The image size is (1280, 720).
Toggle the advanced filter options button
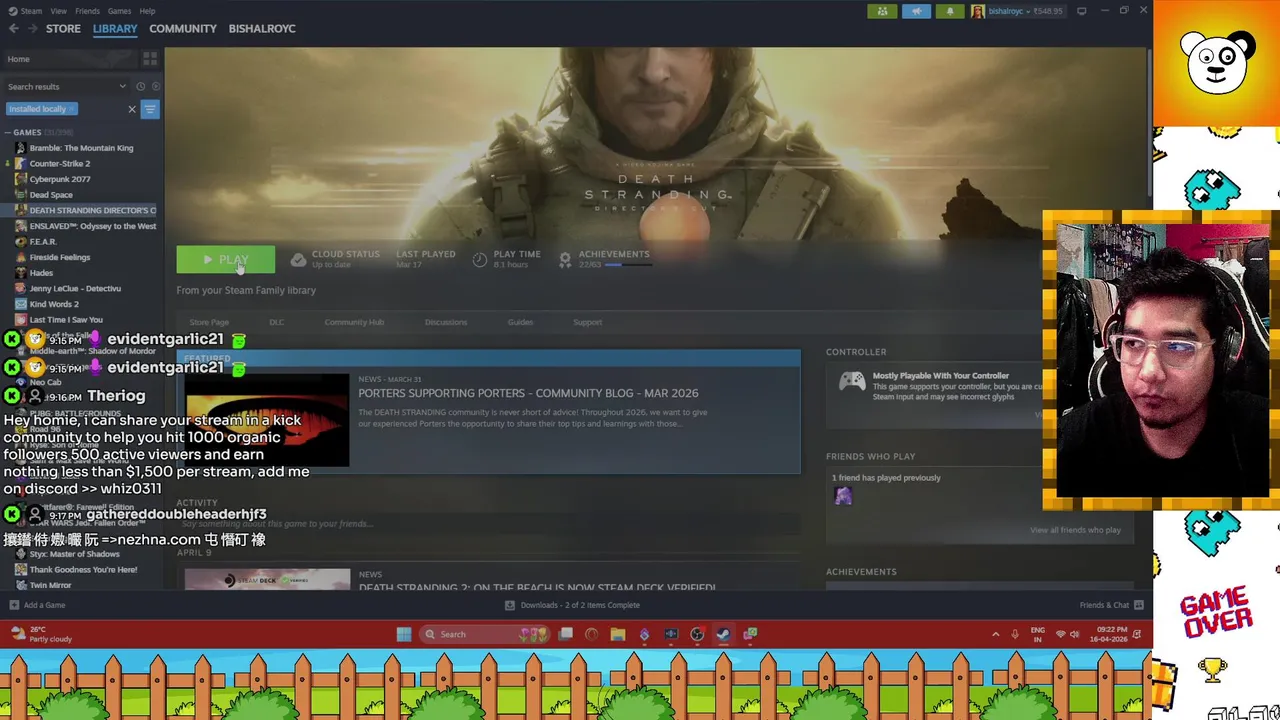click(150, 109)
